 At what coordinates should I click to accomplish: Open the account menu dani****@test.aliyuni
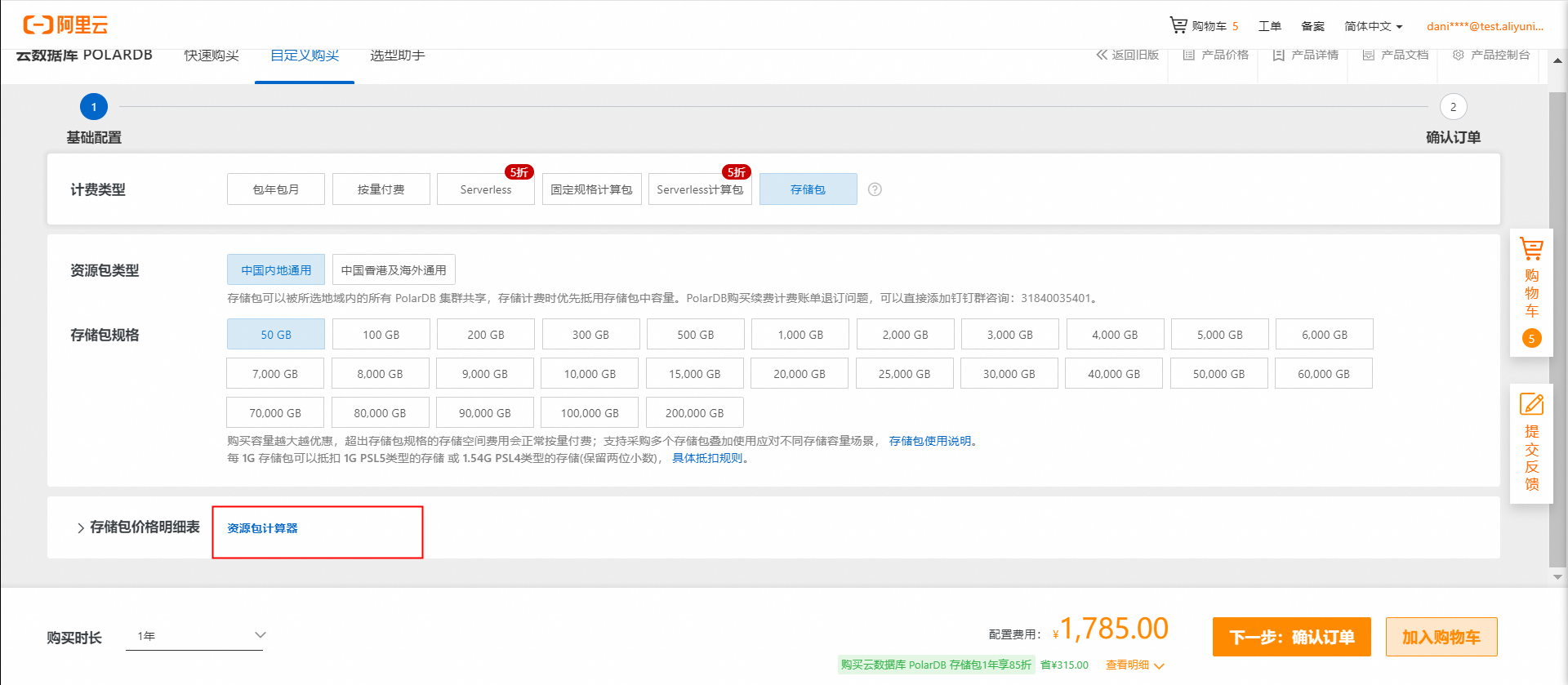[1486, 26]
